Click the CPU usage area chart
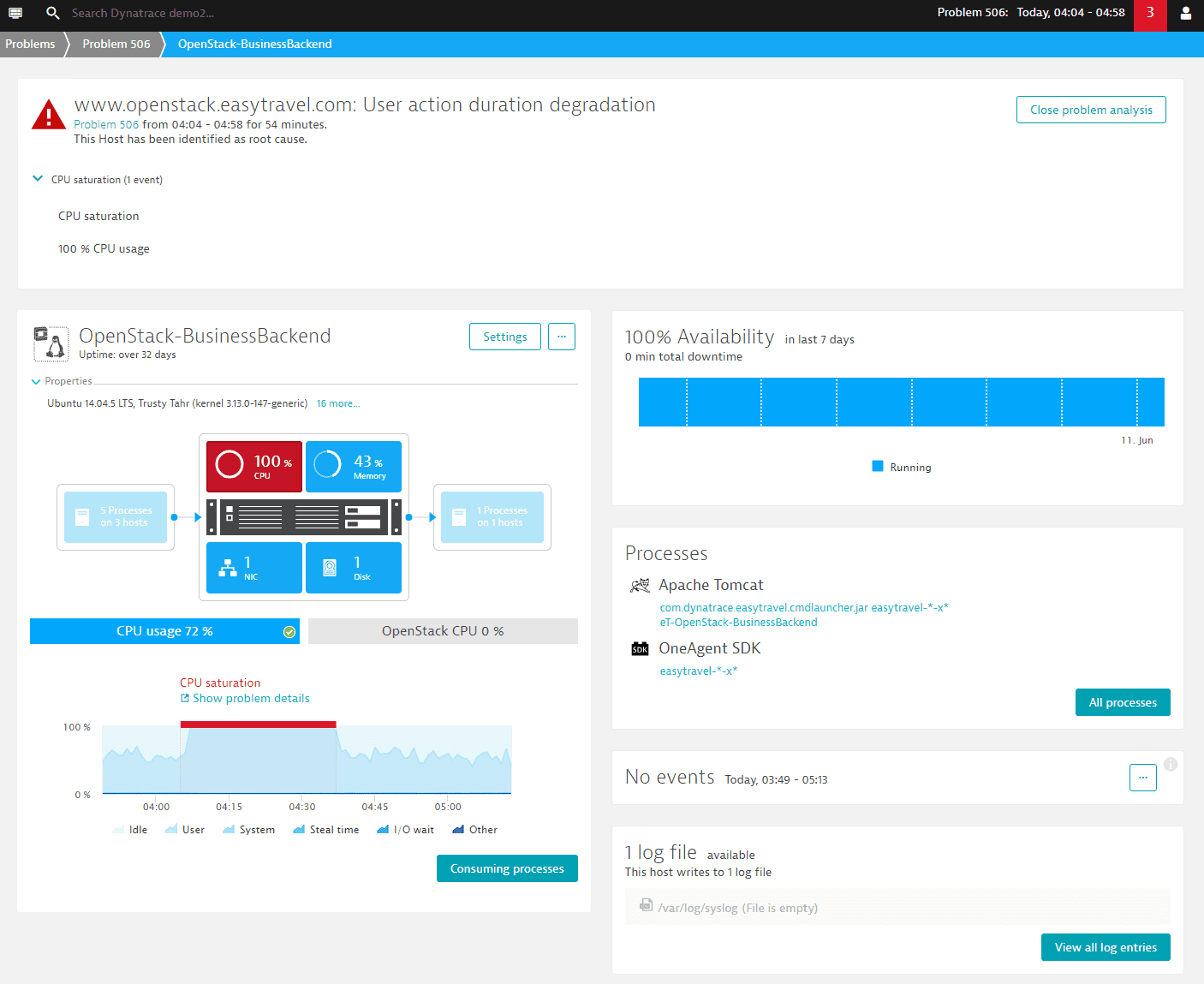This screenshot has height=984, width=1204. point(307,760)
